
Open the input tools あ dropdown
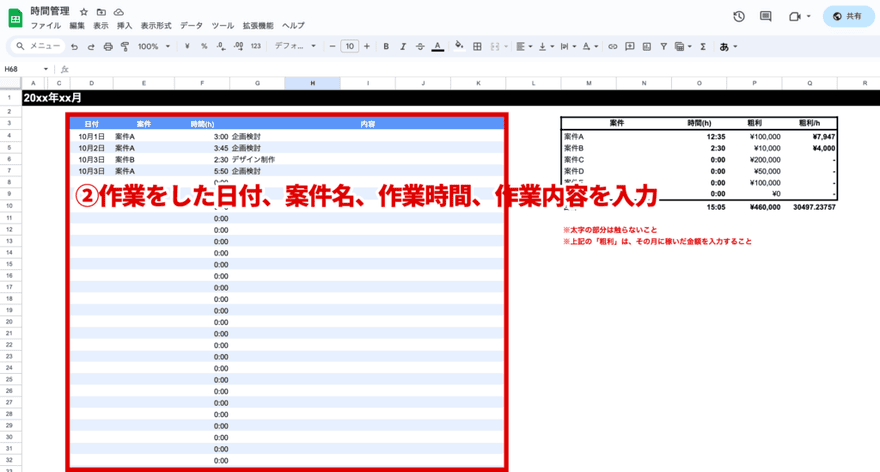[728, 47]
